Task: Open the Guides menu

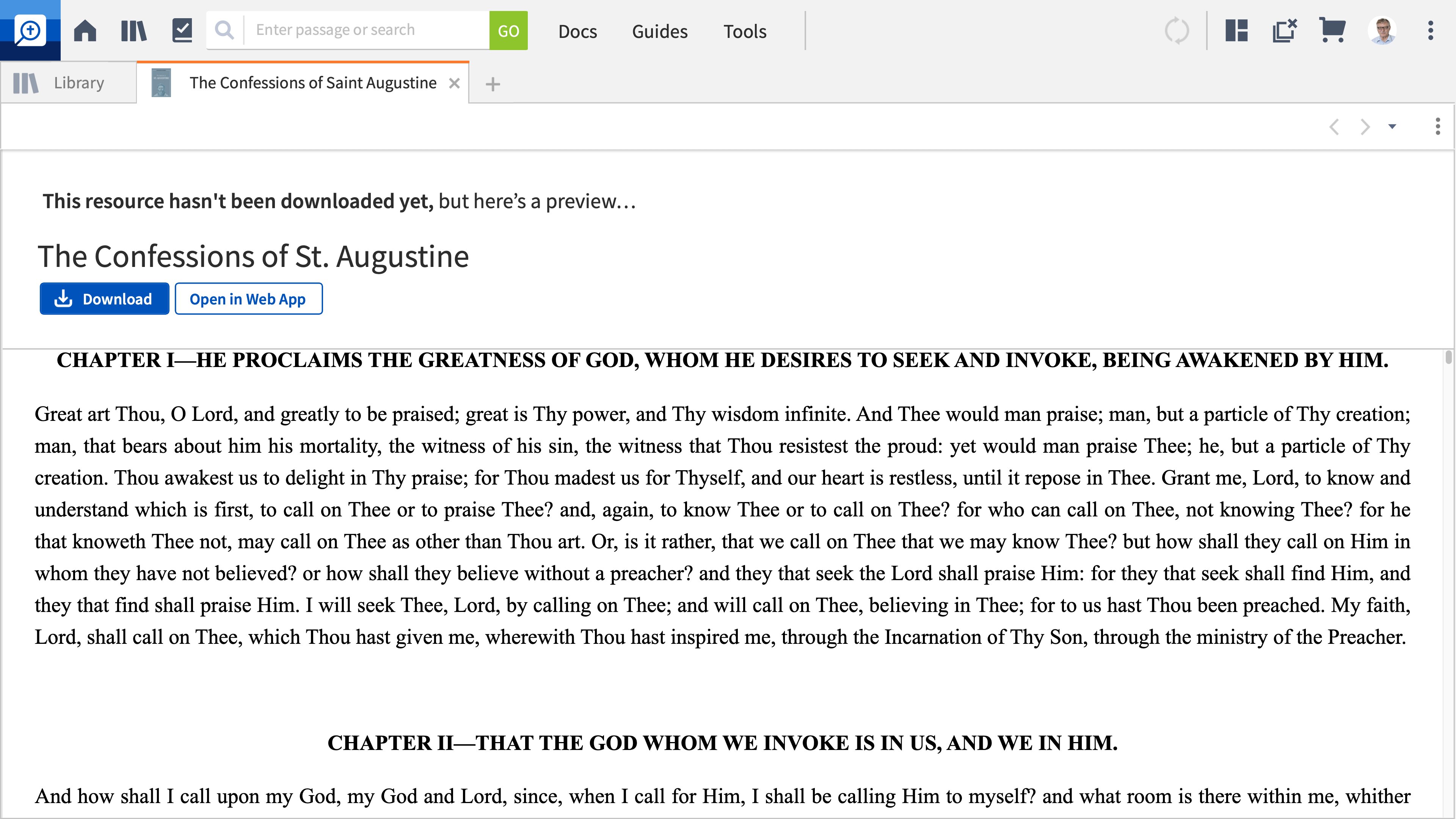Action: click(x=660, y=31)
